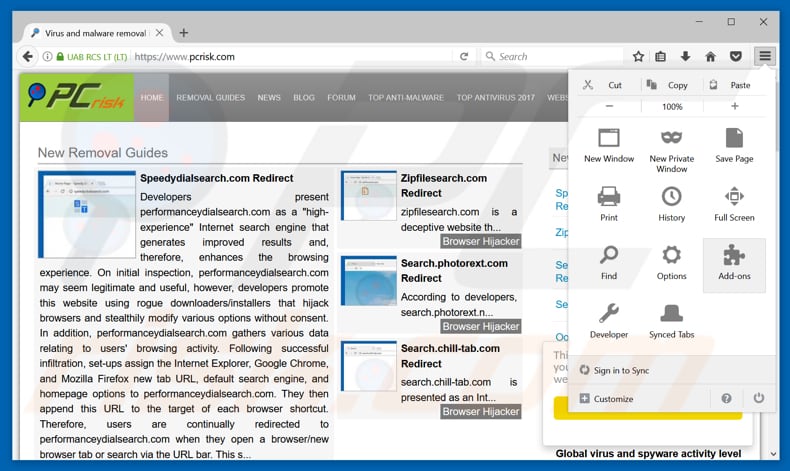The height and width of the screenshot is (471, 790).
Task: Click the PCrisk logo
Action: pos(77,97)
